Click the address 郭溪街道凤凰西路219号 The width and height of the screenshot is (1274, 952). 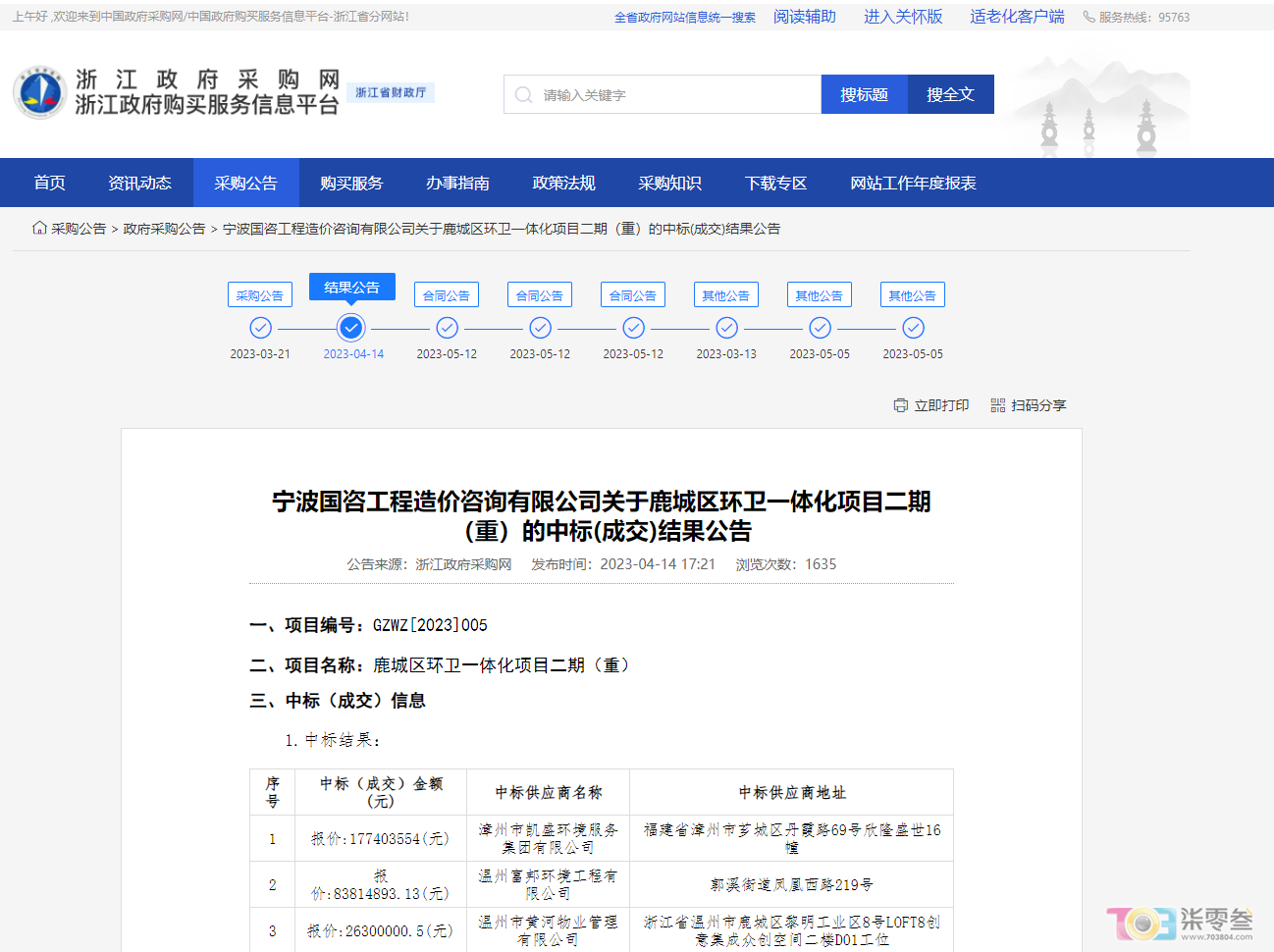(791, 885)
